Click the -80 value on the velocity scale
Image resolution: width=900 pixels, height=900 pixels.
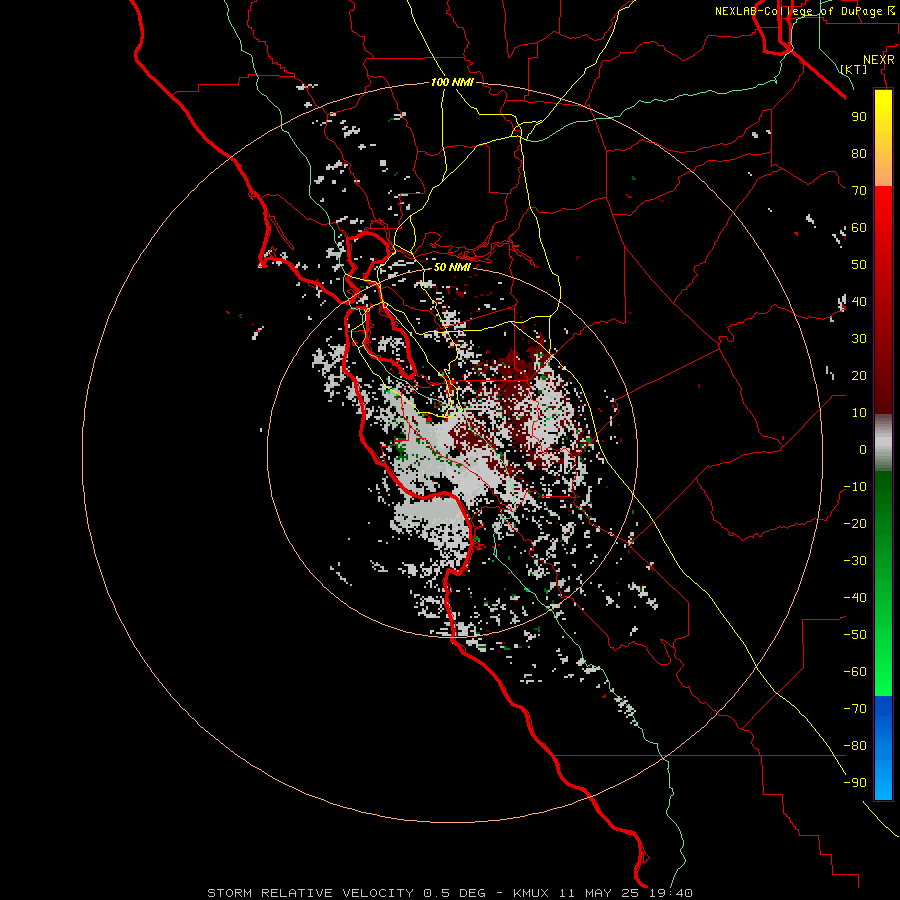pyautogui.click(x=855, y=746)
